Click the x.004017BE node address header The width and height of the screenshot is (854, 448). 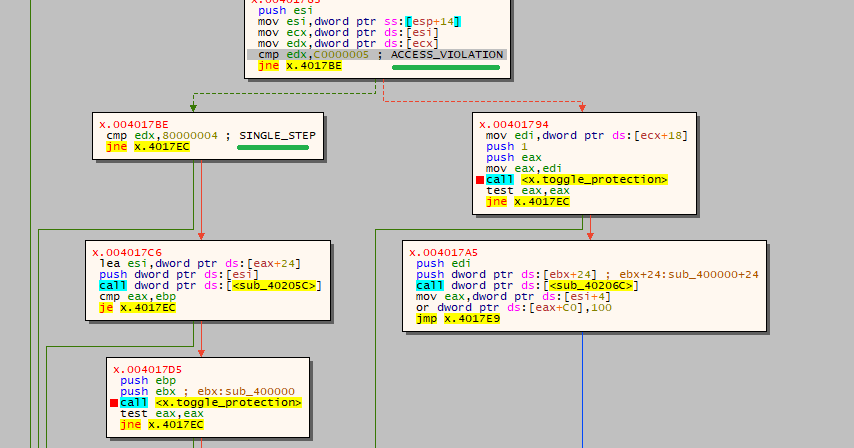tap(133, 125)
